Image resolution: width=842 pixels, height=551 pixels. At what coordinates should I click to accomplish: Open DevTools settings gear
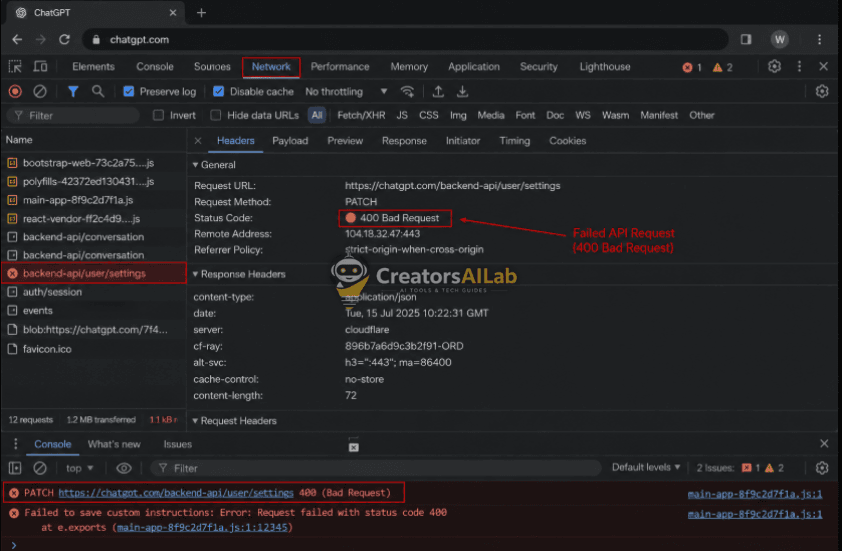pyautogui.click(x=774, y=67)
